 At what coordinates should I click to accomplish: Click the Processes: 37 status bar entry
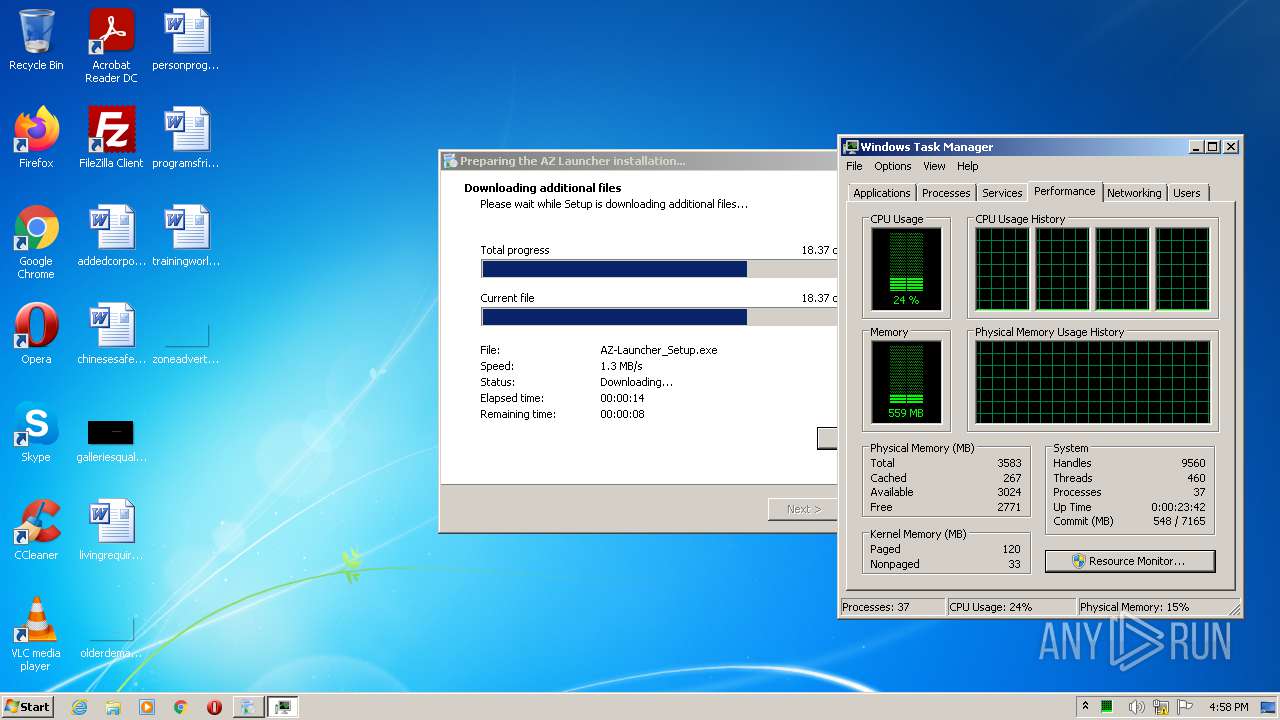pos(892,607)
